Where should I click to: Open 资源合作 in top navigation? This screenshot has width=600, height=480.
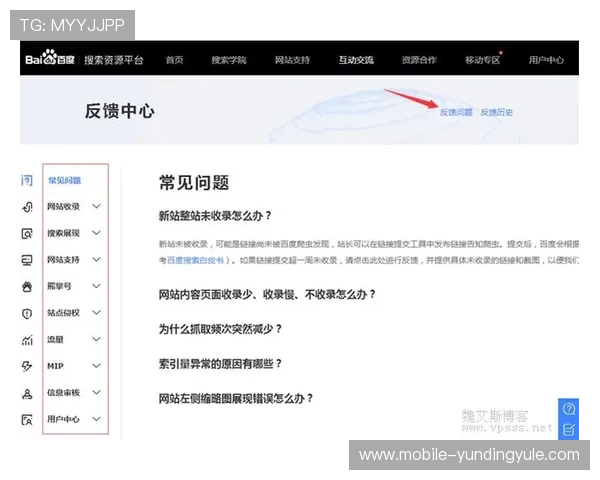419,60
